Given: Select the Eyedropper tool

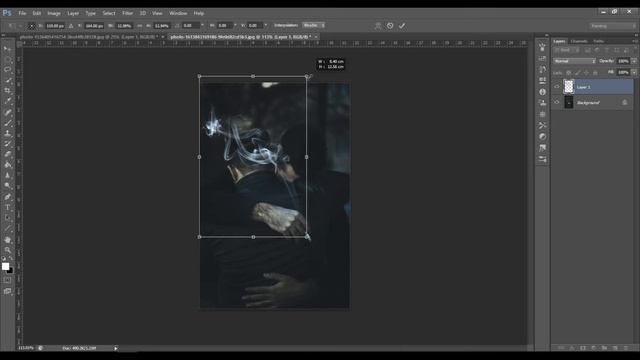Looking at the screenshot, I should (x=7, y=102).
